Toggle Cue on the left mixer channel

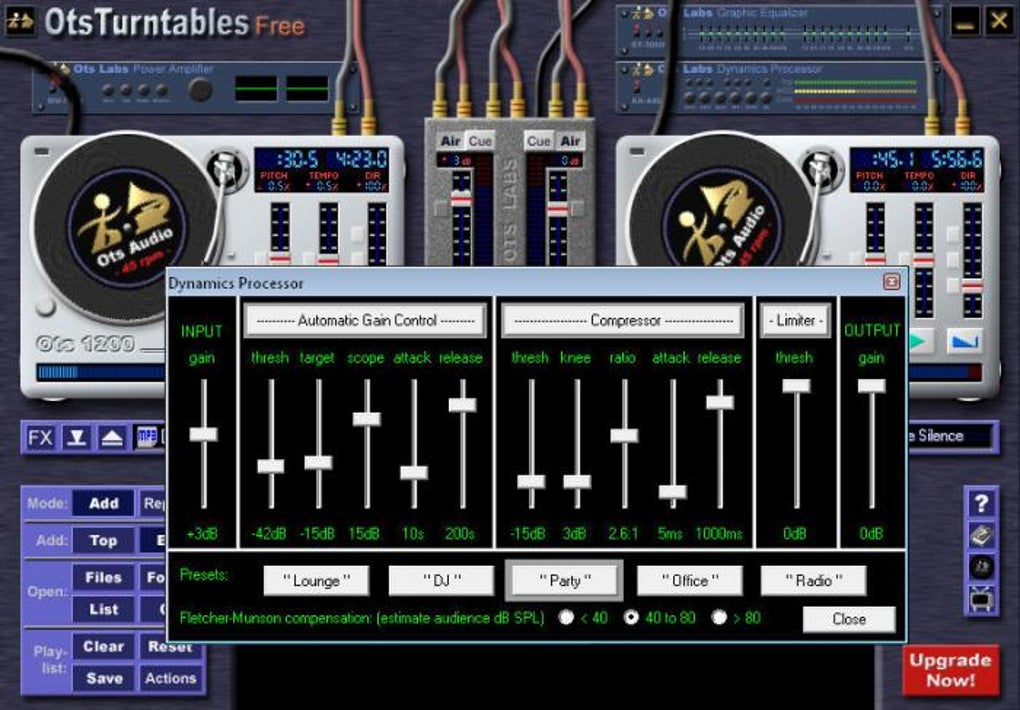(480, 141)
